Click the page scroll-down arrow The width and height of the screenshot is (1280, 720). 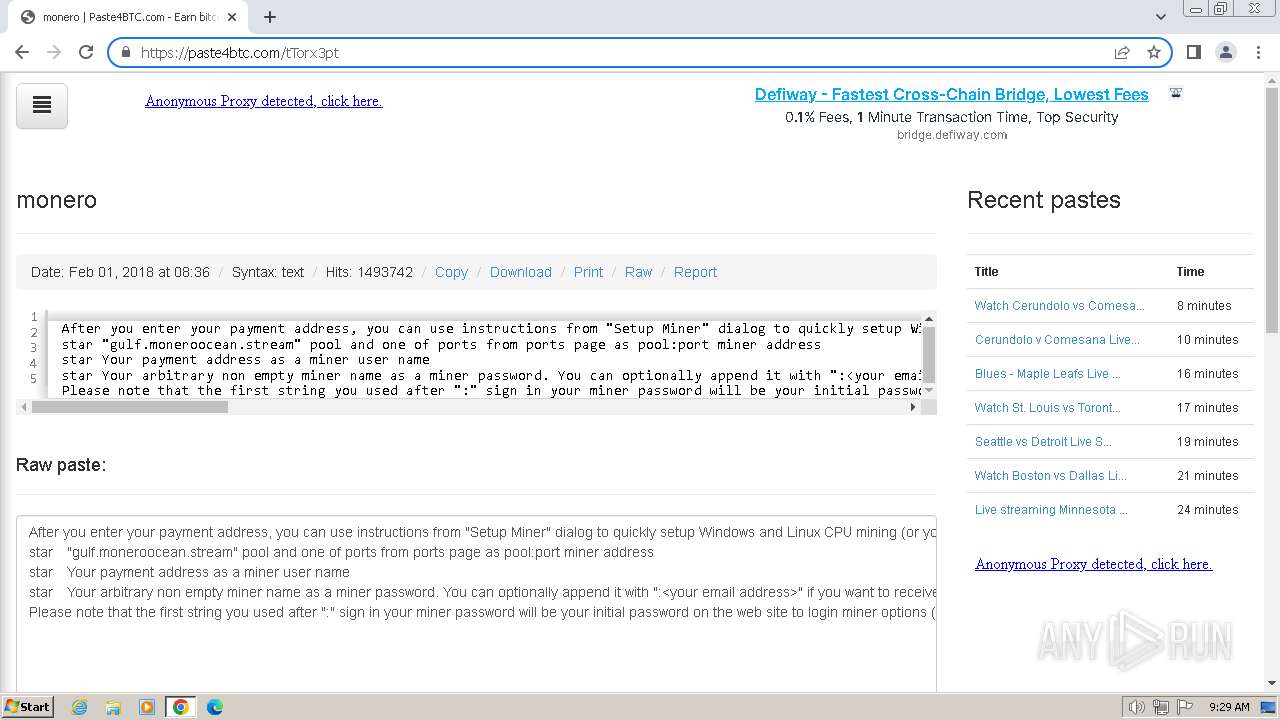pos(1271,683)
